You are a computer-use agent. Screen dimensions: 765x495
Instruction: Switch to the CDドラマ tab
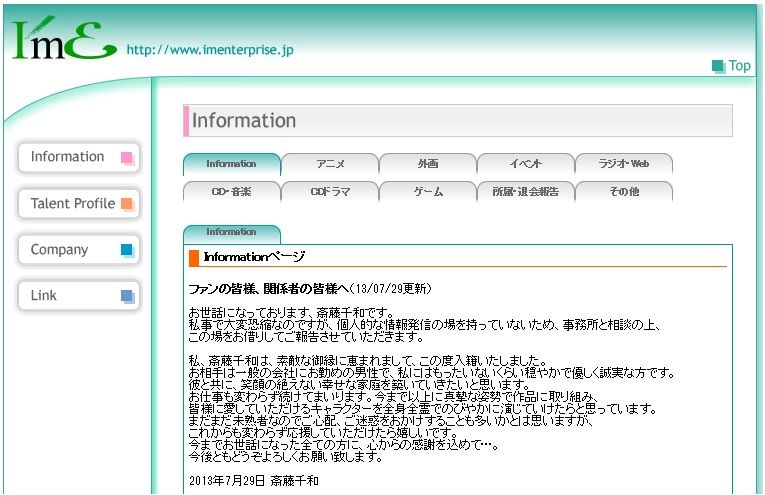(x=330, y=192)
